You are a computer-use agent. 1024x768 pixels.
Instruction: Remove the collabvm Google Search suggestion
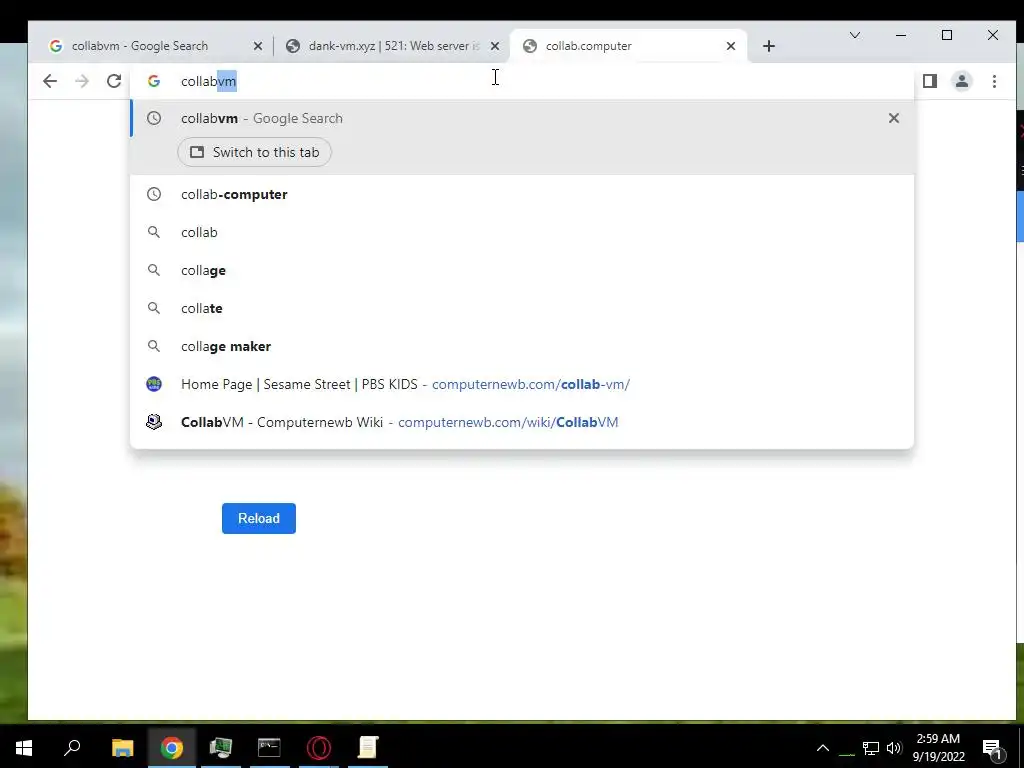coord(893,118)
